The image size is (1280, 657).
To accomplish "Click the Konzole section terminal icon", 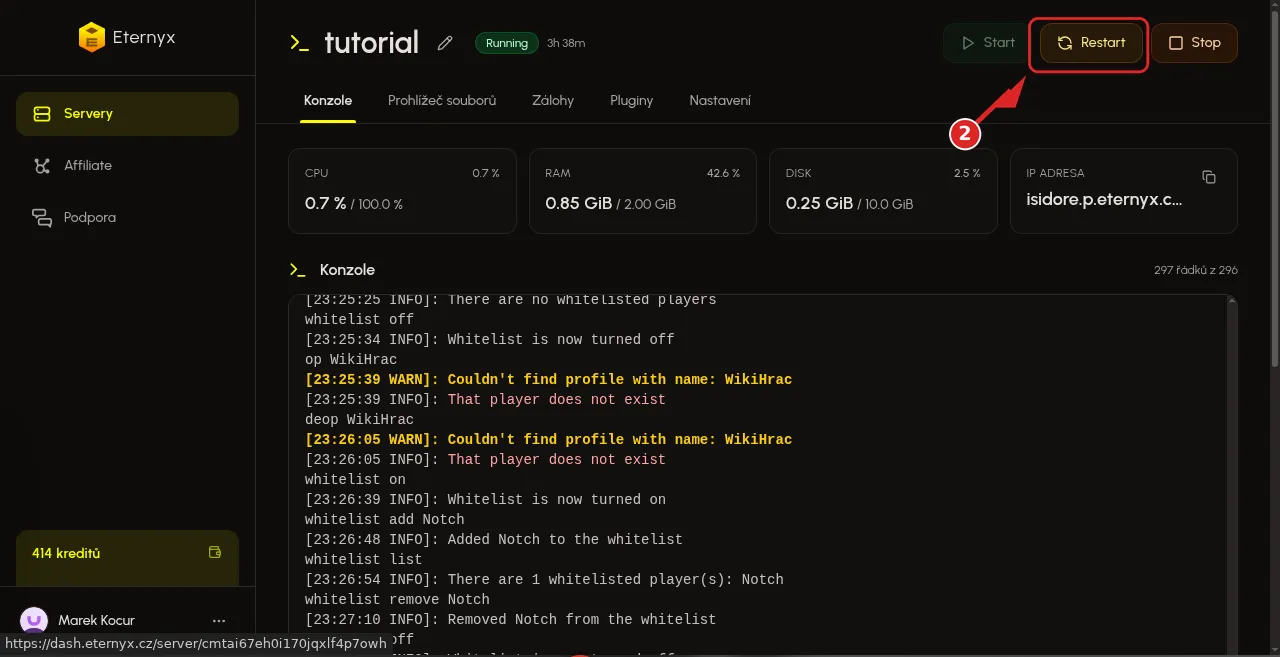I will pyautogui.click(x=297, y=270).
